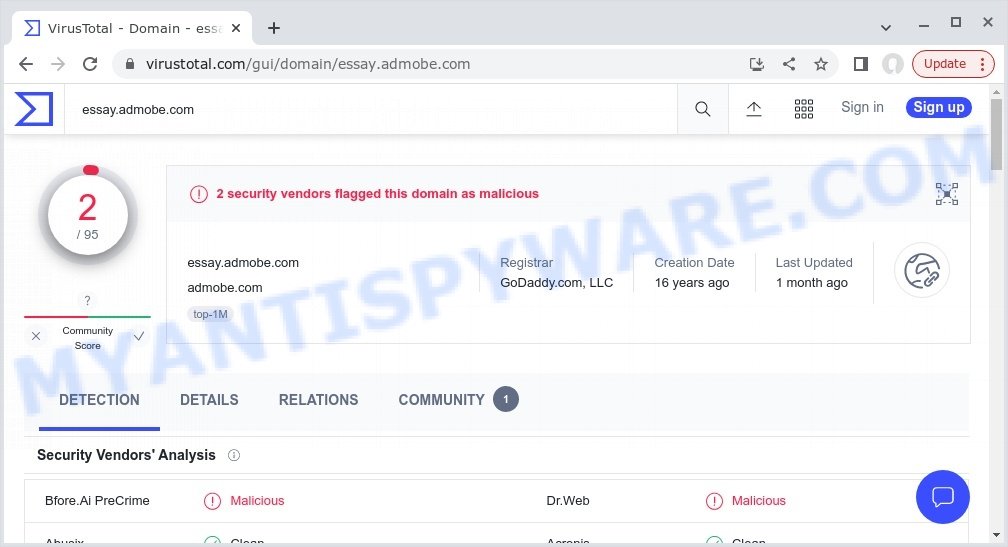Viewport: 1008px width, 547px height.
Task: Click the top-1M tag
Action: (210, 314)
